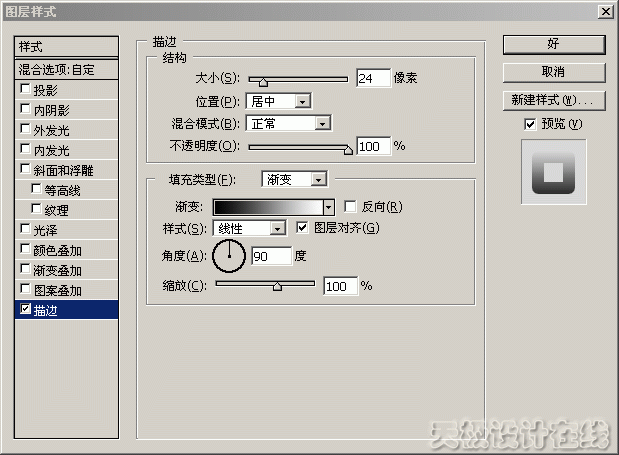Close the 图层样式 dialog

pyautogui.click(x=606, y=11)
